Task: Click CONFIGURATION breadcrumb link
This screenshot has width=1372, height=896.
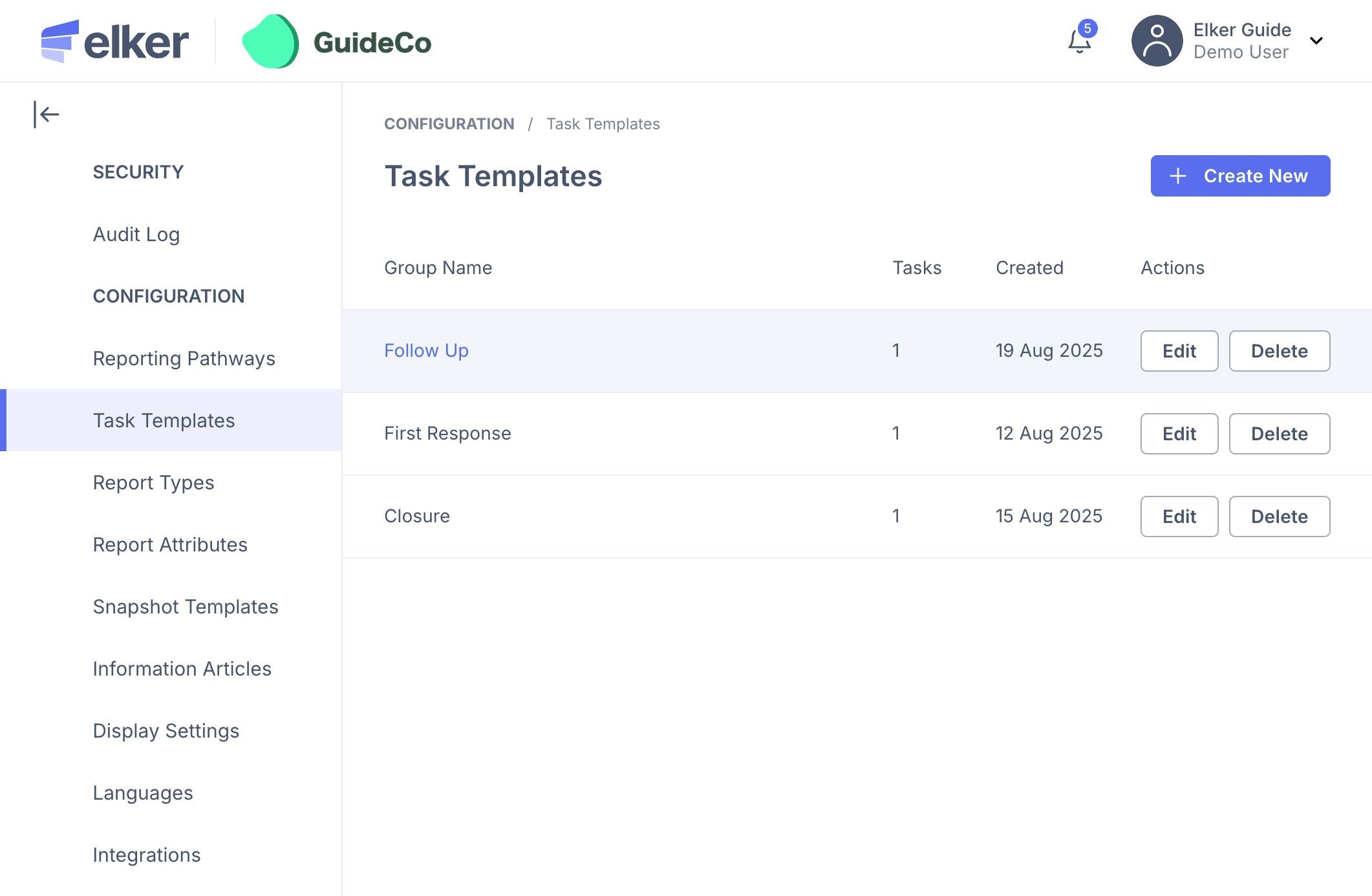Action: click(x=449, y=123)
